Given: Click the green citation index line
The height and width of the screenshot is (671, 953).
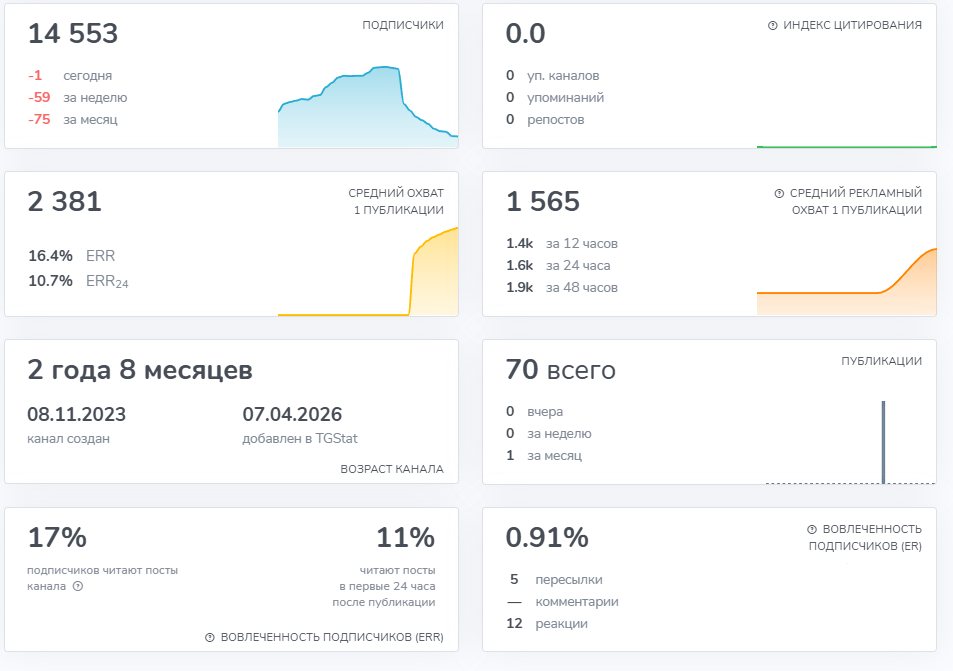Looking at the screenshot, I should [847, 146].
